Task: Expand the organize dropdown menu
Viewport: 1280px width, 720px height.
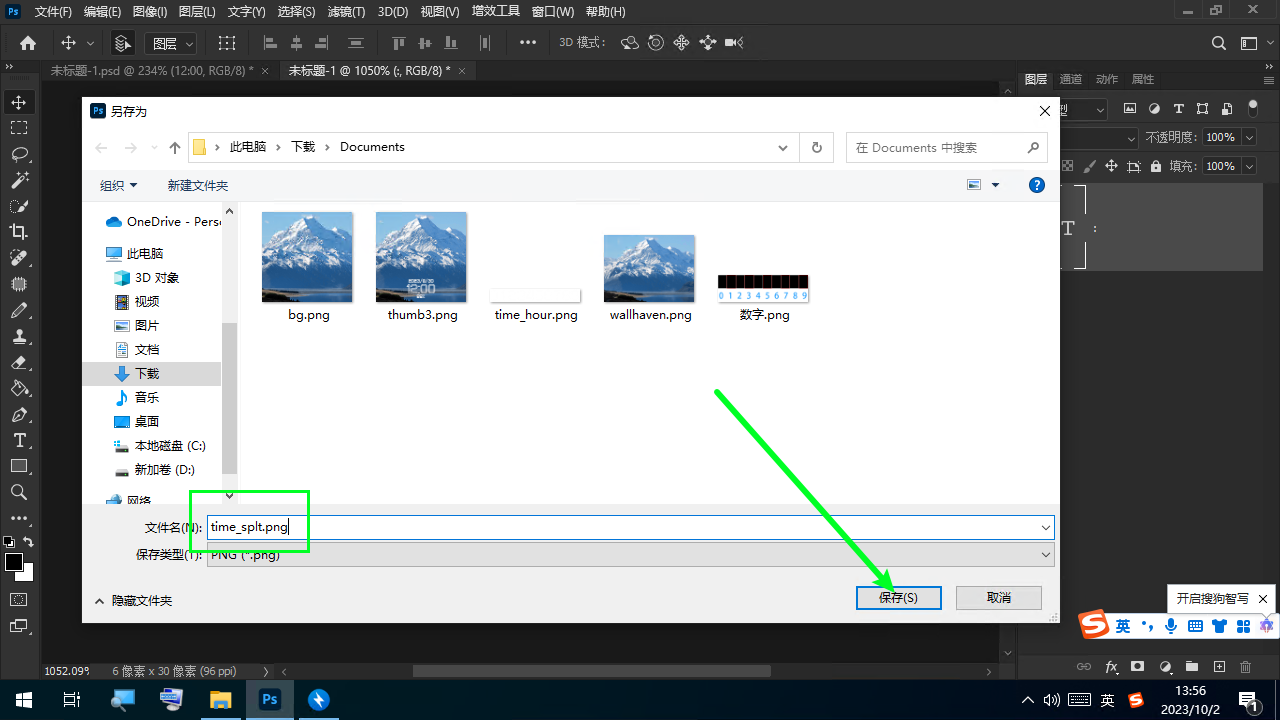Action: point(118,185)
